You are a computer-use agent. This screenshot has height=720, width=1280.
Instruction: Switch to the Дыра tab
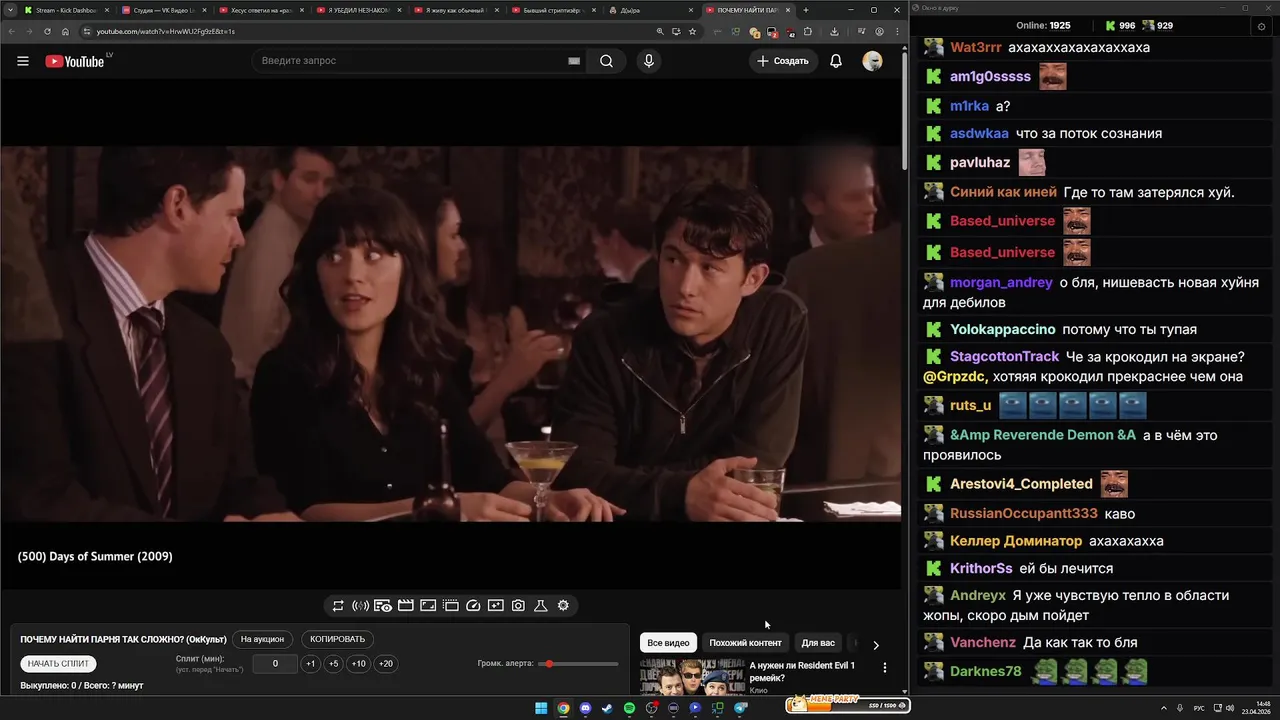pyautogui.click(x=649, y=10)
